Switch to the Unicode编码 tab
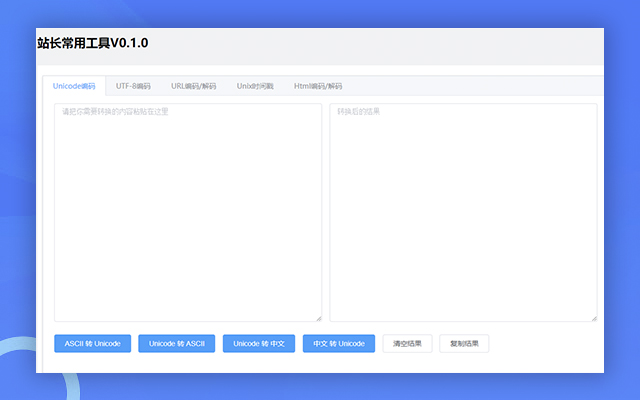640x400 pixels. pos(74,86)
